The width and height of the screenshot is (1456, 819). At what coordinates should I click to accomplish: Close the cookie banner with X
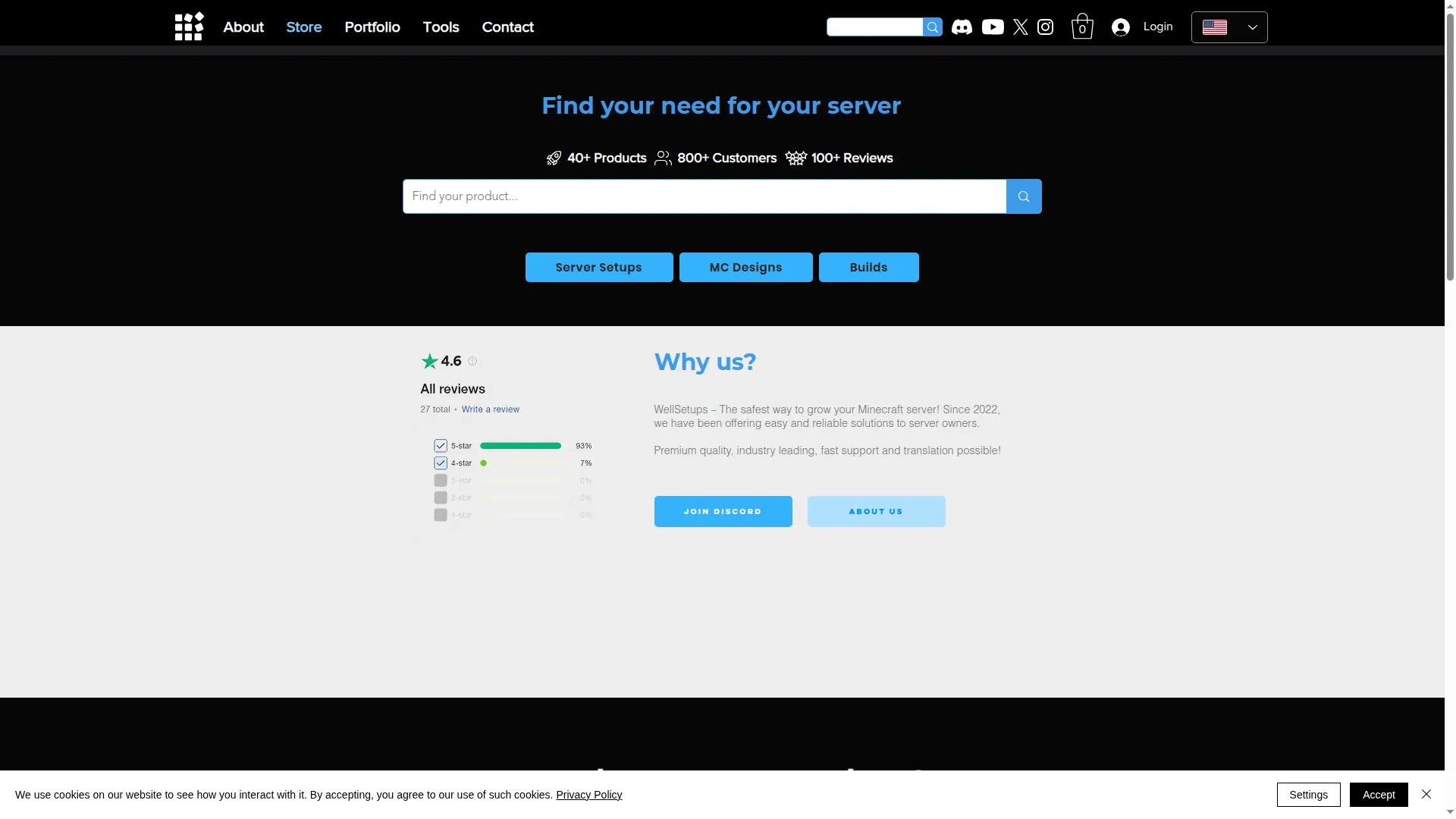(x=1426, y=794)
